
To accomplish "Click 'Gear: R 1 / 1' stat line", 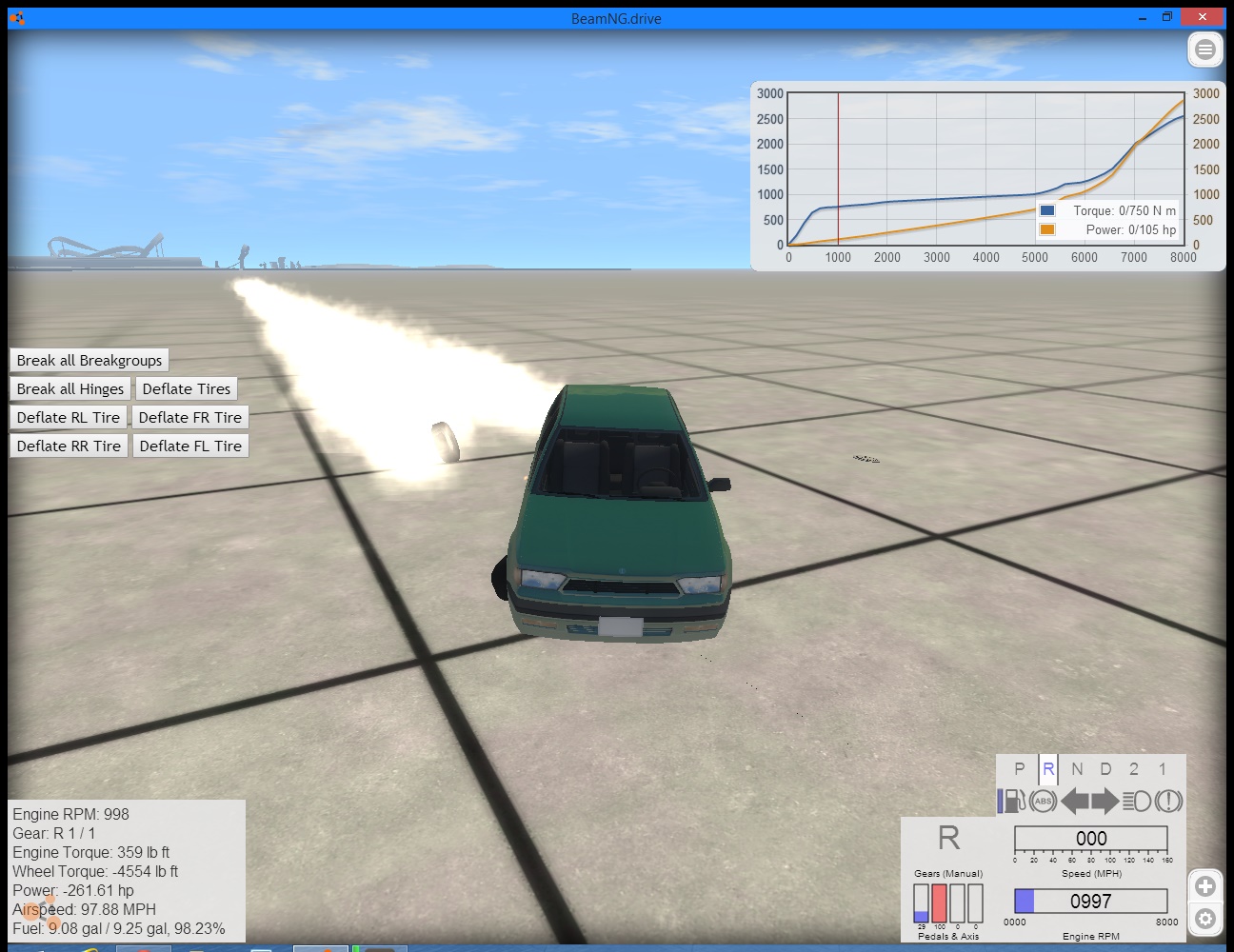I will coord(53,833).
